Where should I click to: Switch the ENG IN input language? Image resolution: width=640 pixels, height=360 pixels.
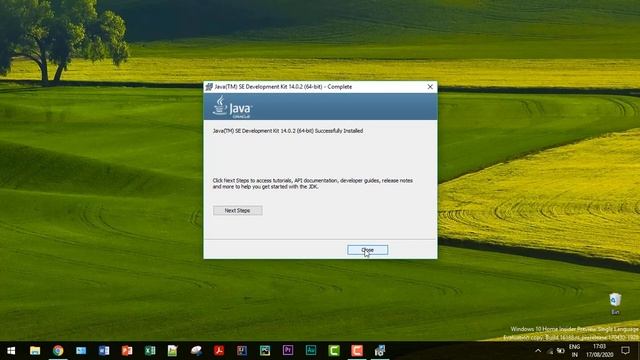[x=574, y=351]
